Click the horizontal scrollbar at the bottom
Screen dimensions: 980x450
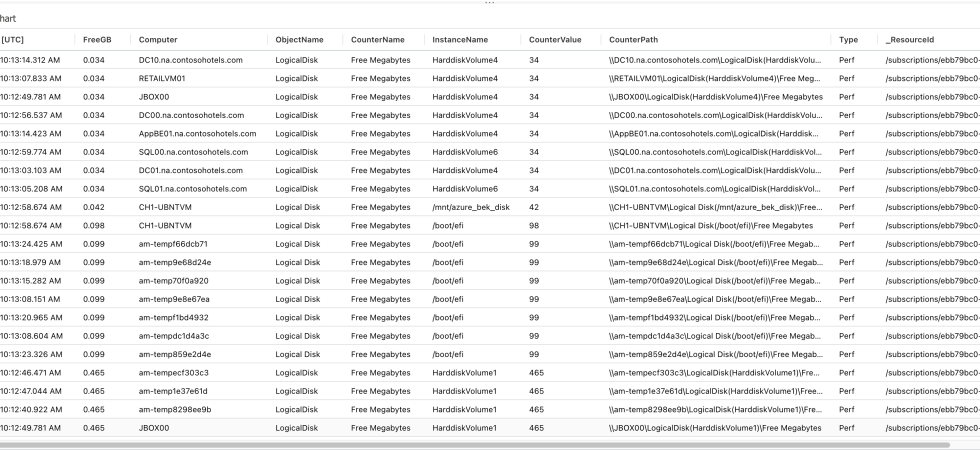coord(475,445)
